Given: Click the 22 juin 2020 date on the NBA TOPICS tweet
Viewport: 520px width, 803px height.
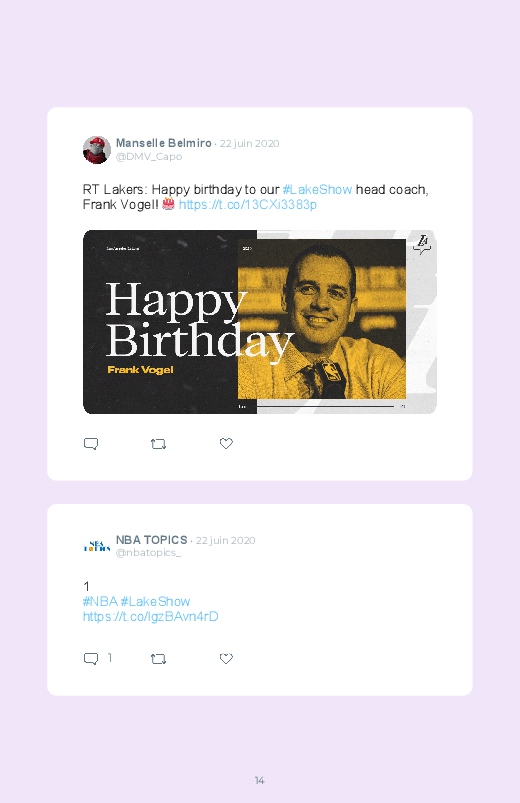Looking at the screenshot, I should tap(225, 540).
